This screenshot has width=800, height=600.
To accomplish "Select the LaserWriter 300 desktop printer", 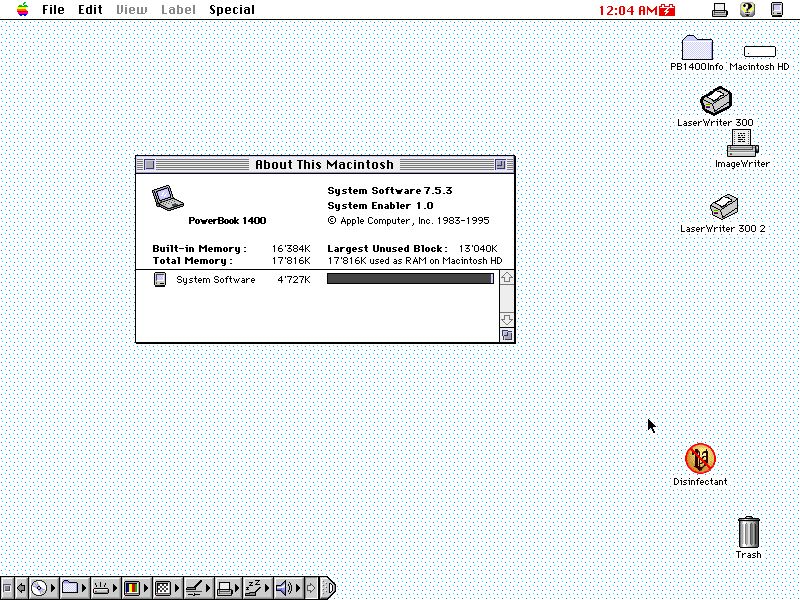I will pyautogui.click(x=716, y=101).
